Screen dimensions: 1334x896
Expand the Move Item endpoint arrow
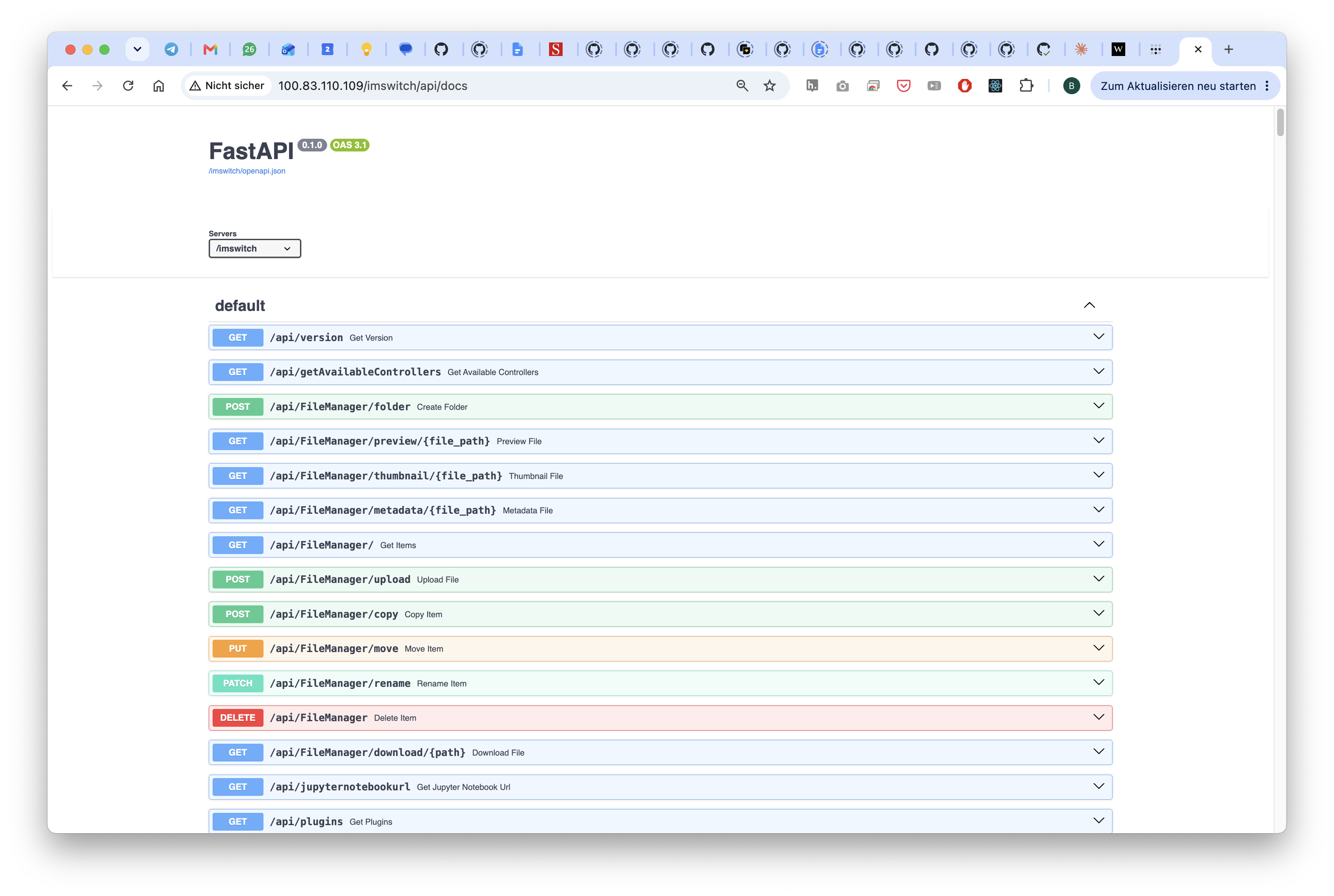(x=1099, y=648)
